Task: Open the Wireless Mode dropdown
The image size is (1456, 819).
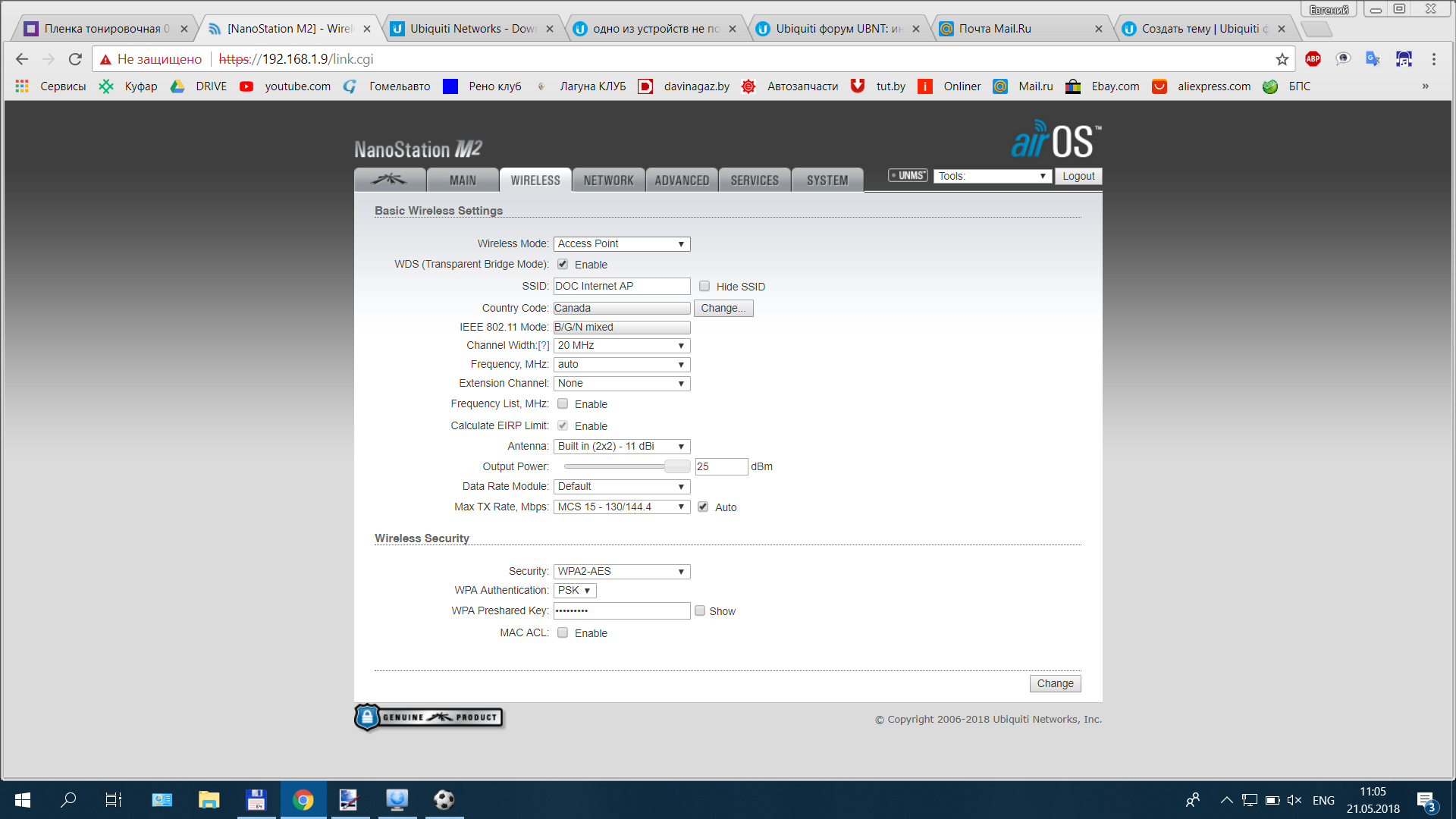Action: coord(622,243)
